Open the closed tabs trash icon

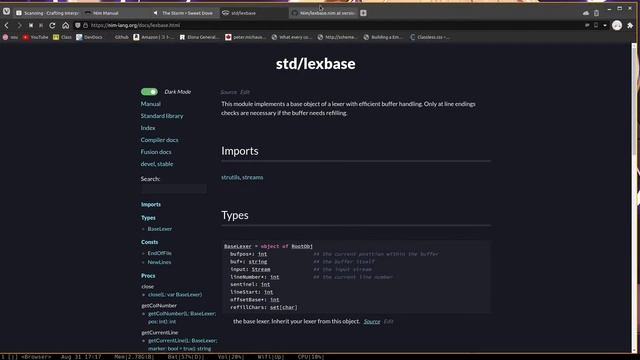pos(596,13)
